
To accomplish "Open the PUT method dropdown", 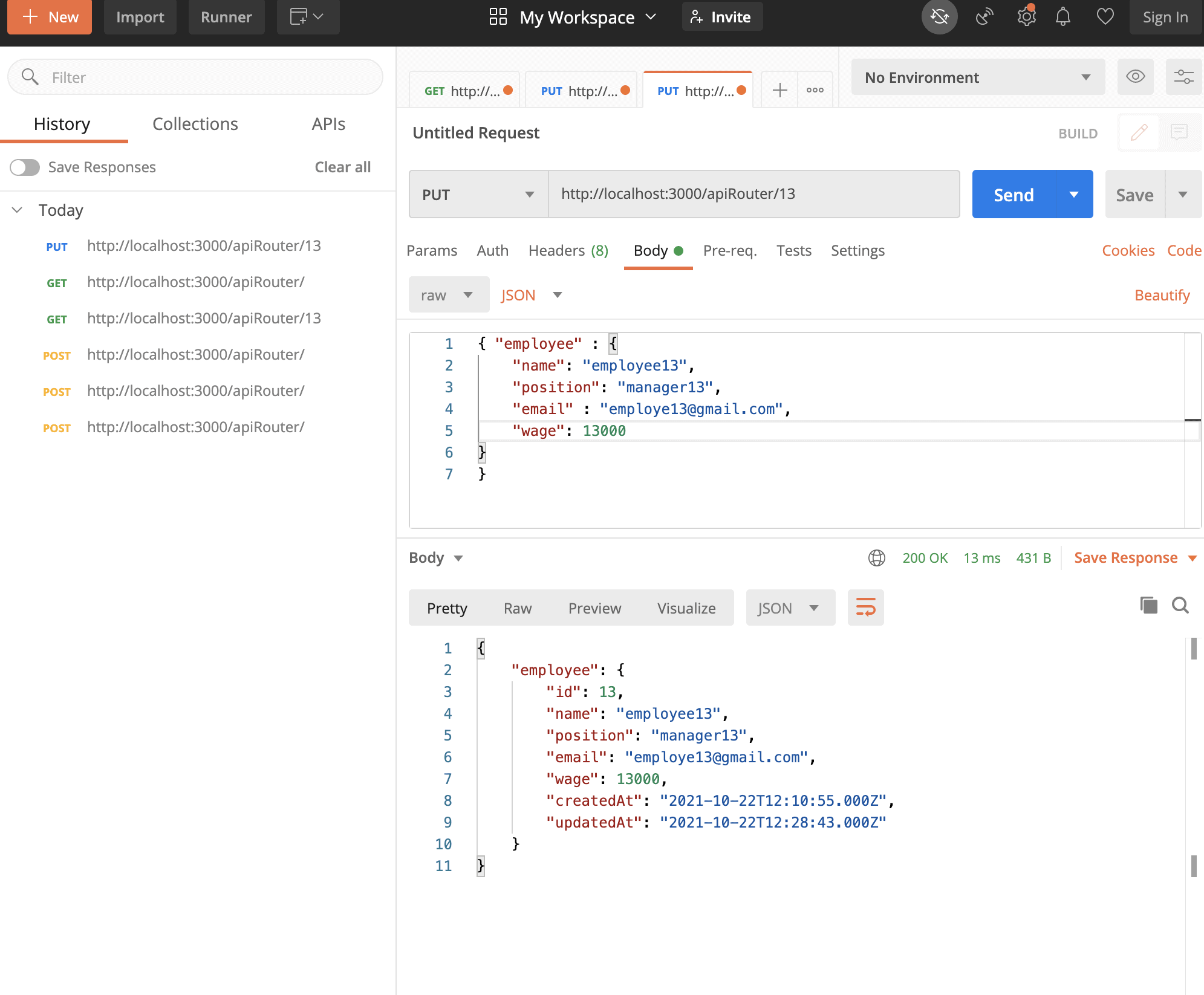I will click(x=478, y=194).
